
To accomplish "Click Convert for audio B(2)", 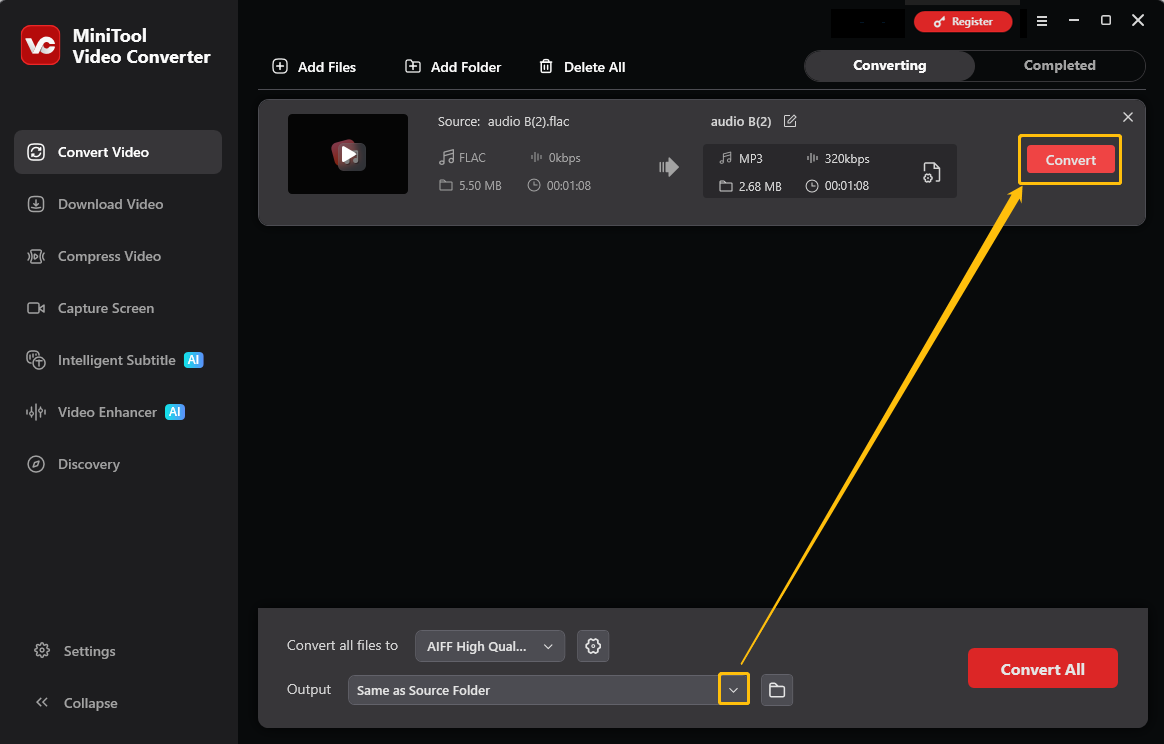I will point(1070,160).
